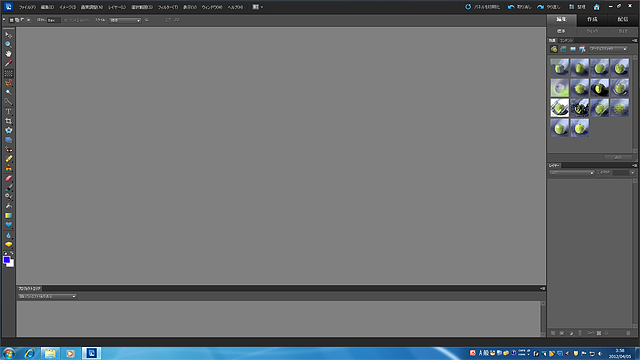Open the File menu

coord(27,7)
